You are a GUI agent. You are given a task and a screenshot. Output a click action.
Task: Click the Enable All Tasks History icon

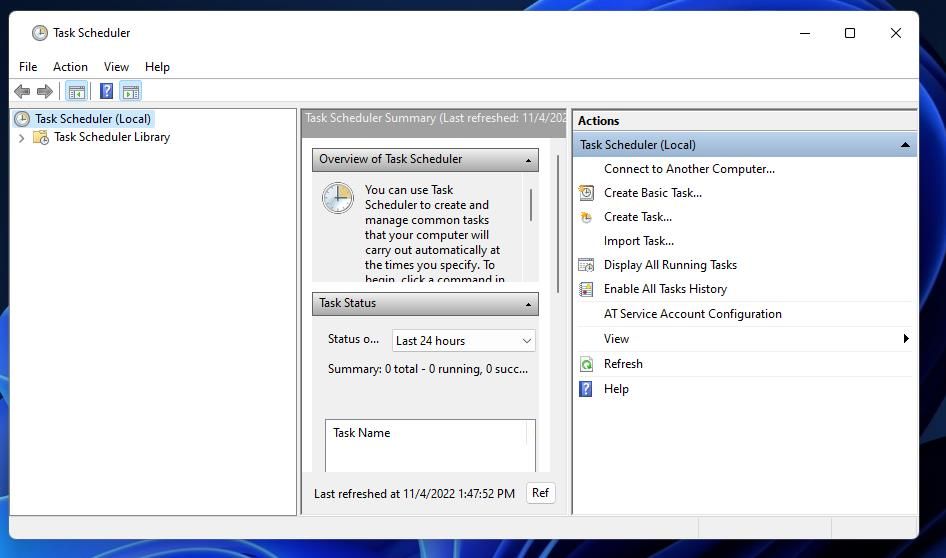pyautogui.click(x=586, y=289)
